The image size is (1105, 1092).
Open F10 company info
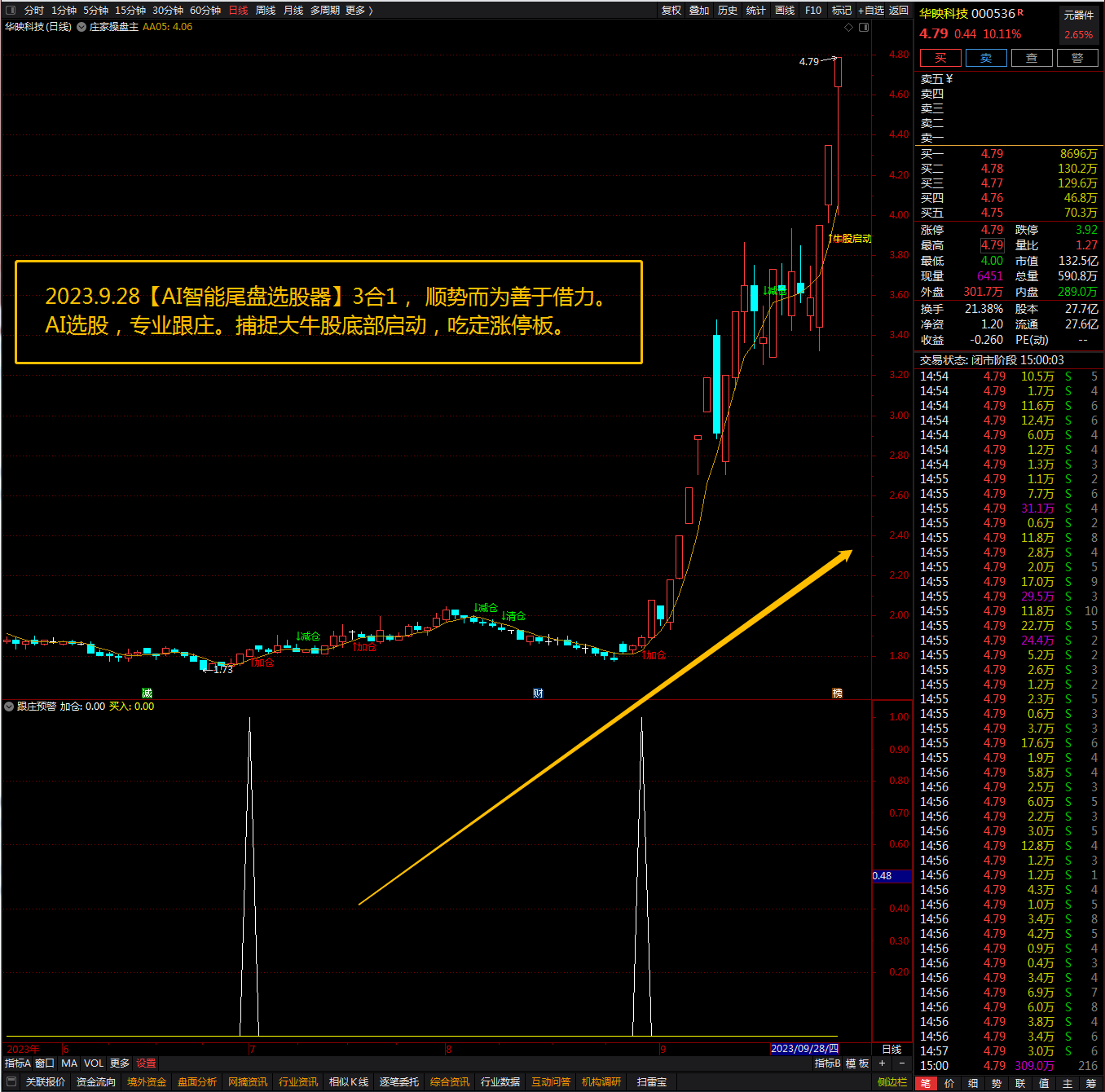pos(813,11)
